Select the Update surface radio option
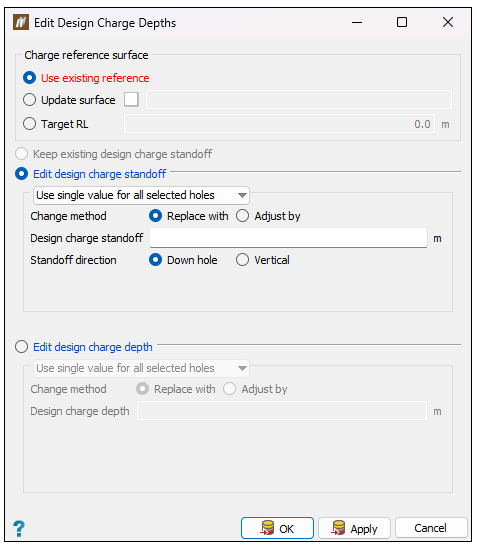Screen dimensions: 477x549 click(29, 100)
